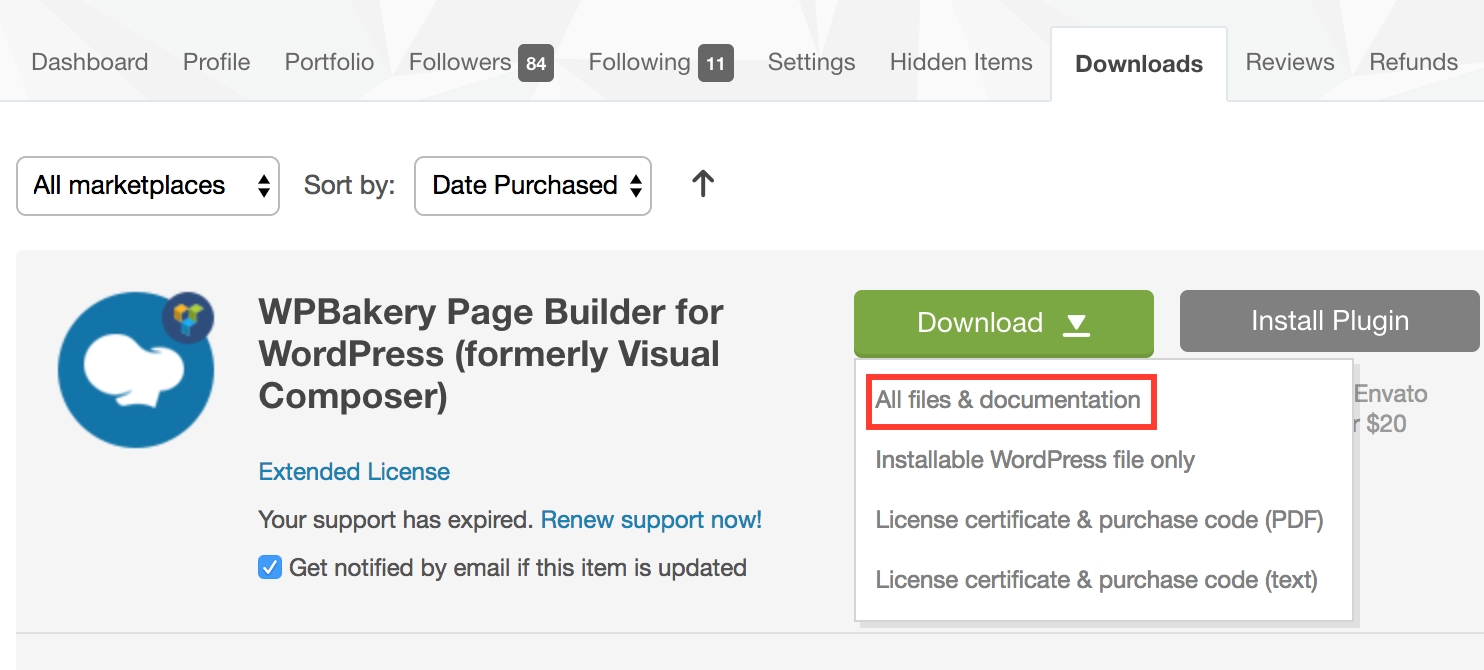
Task: Open the Date Purchased sort dropdown
Action: click(x=533, y=185)
